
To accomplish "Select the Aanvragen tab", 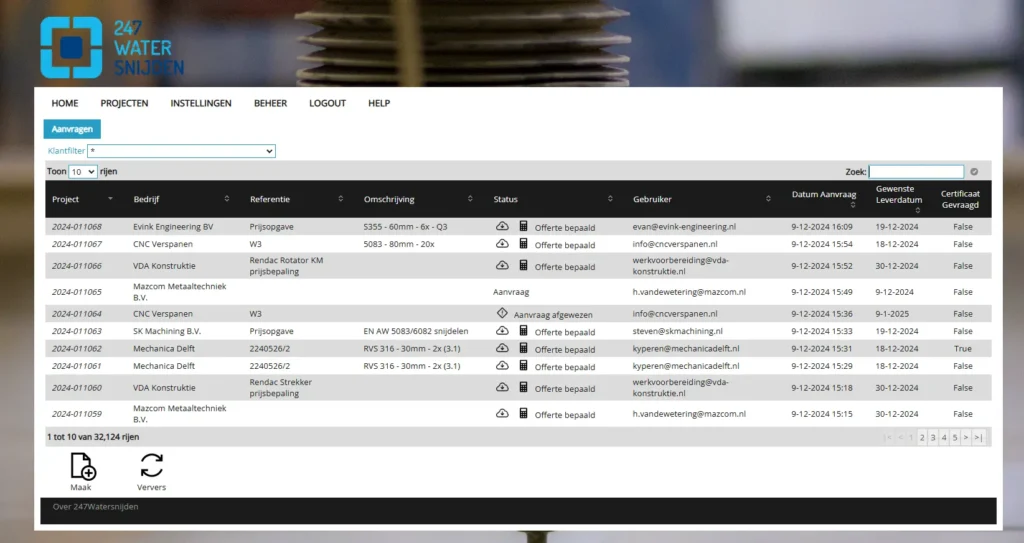I will [72, 129].
